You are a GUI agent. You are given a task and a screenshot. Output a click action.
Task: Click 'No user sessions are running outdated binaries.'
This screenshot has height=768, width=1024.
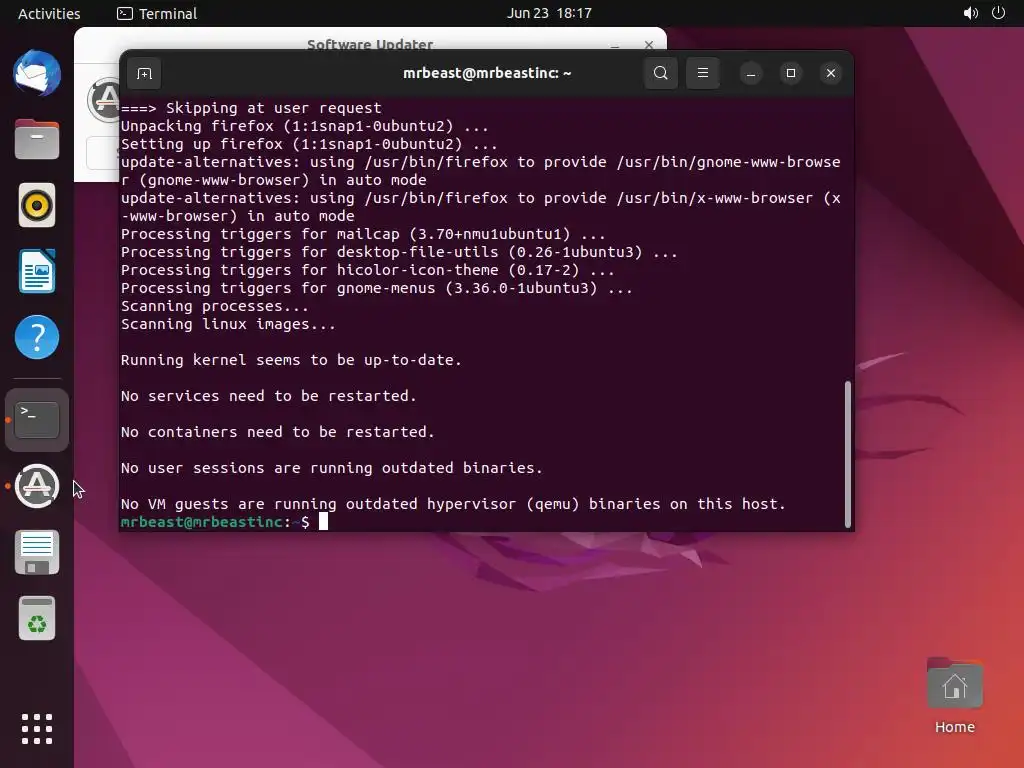coord(332,468)
